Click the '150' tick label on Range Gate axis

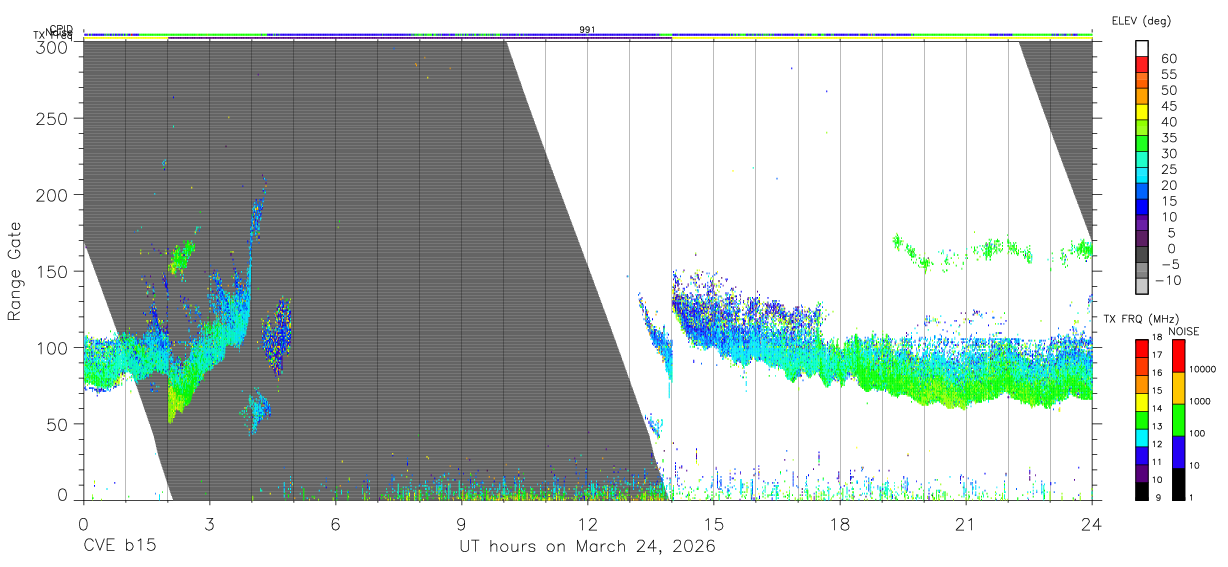(52, 271)
